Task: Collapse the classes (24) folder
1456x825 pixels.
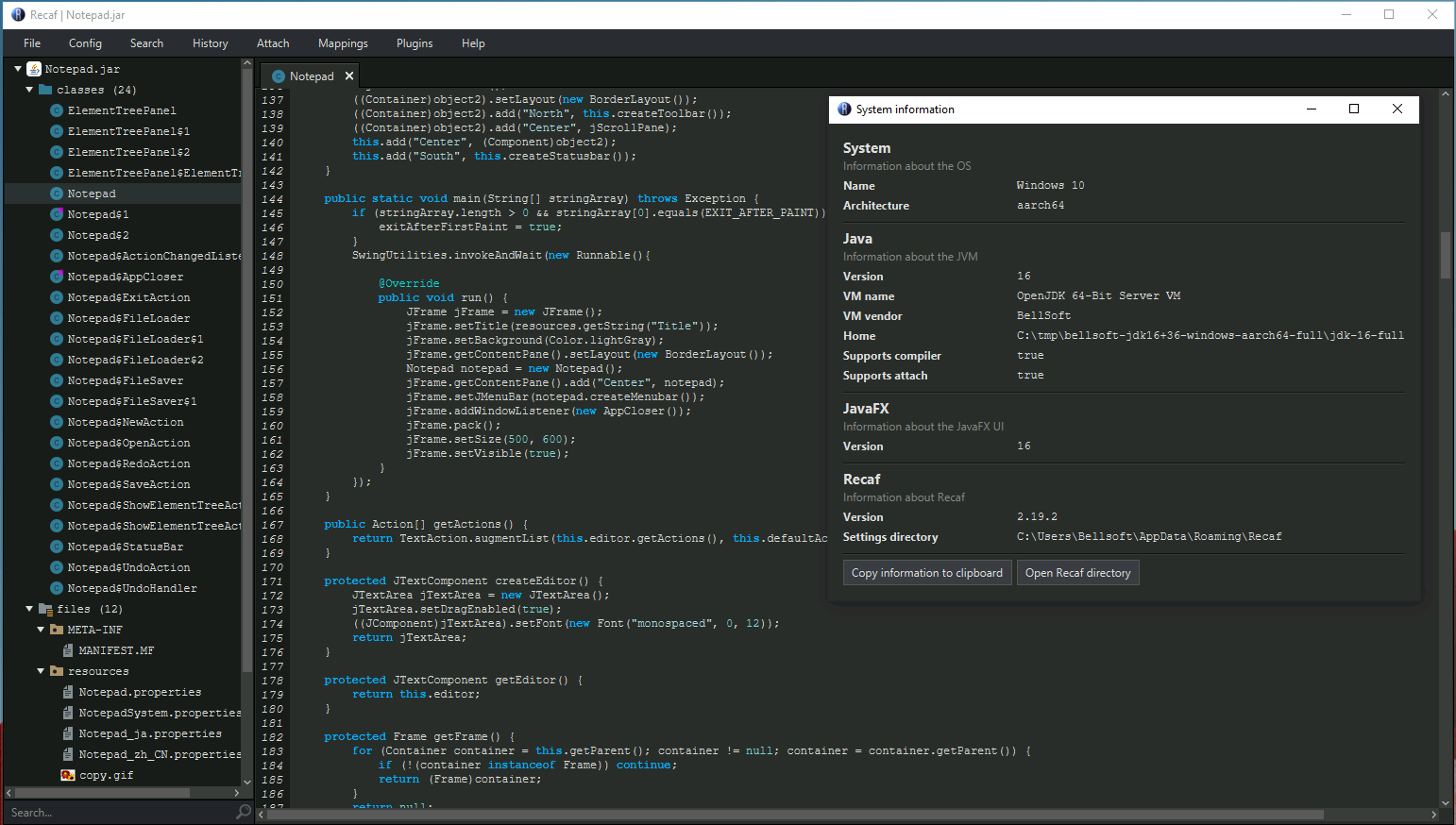Action: (x=29, y=90)
